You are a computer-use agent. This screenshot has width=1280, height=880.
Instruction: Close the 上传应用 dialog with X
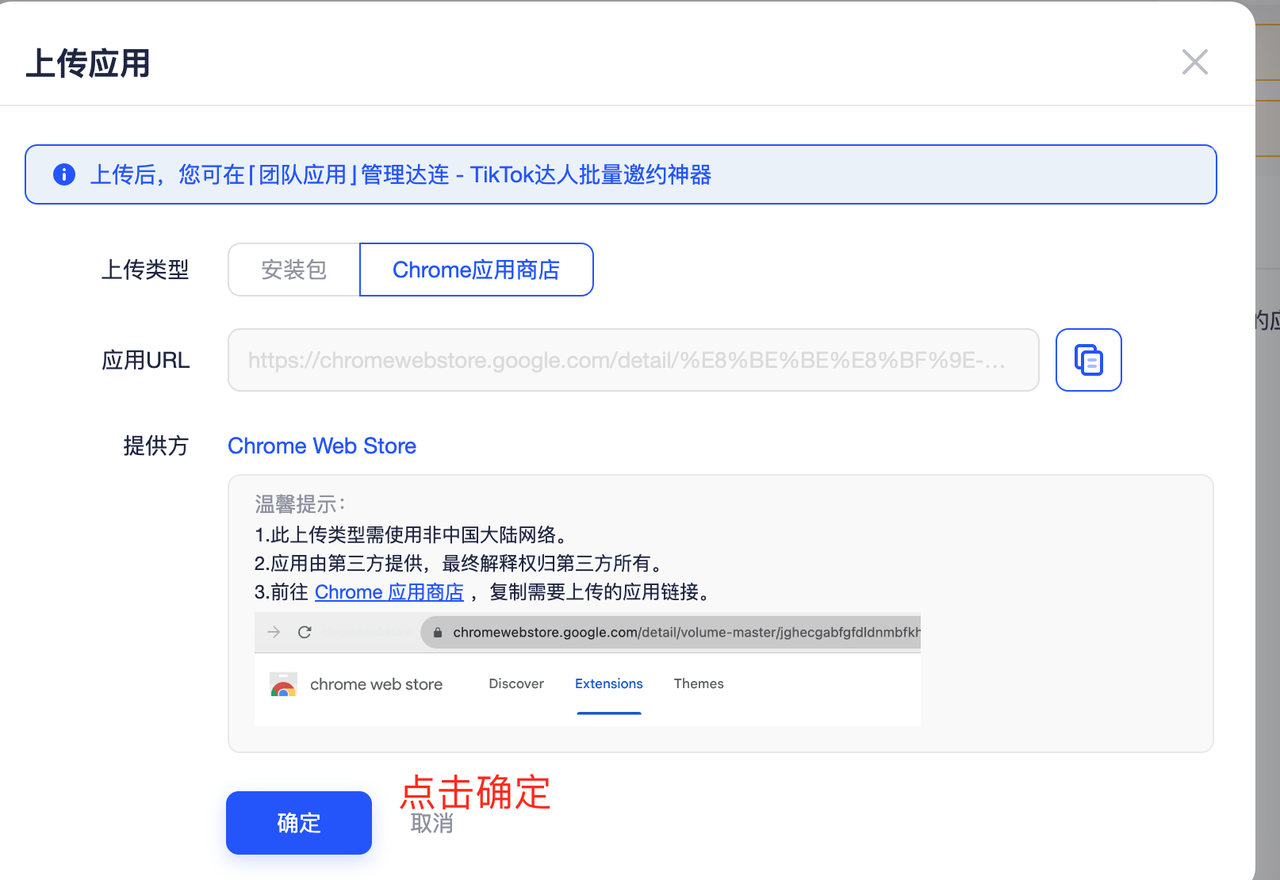coord(1195,62)
